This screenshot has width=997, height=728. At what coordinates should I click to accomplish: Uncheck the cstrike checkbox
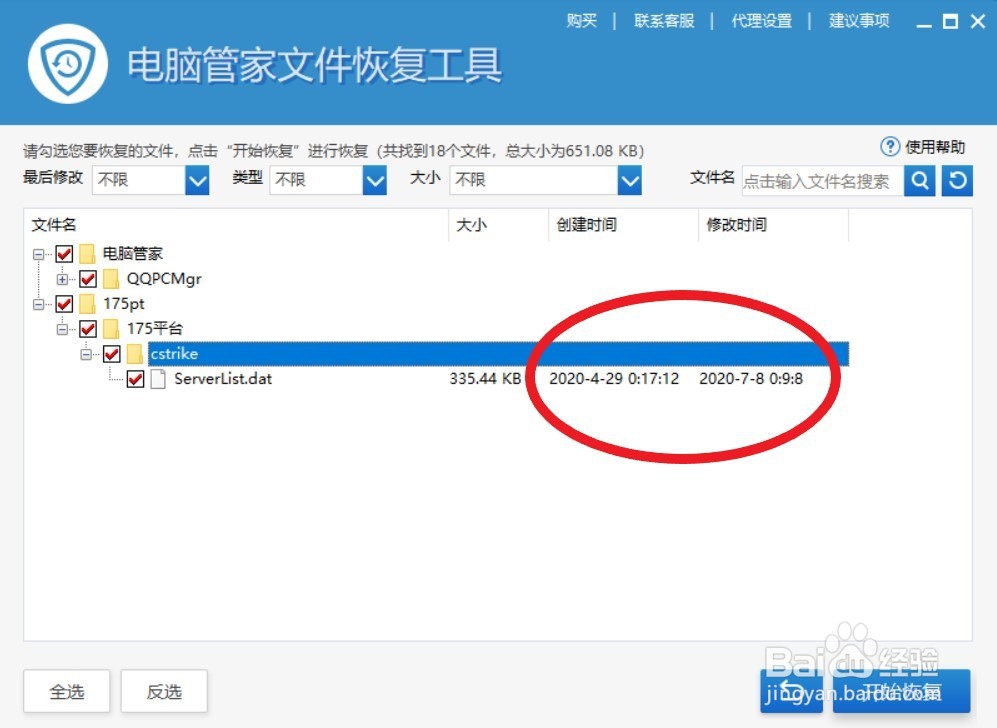pyautogui.click(x=111, y=354)
